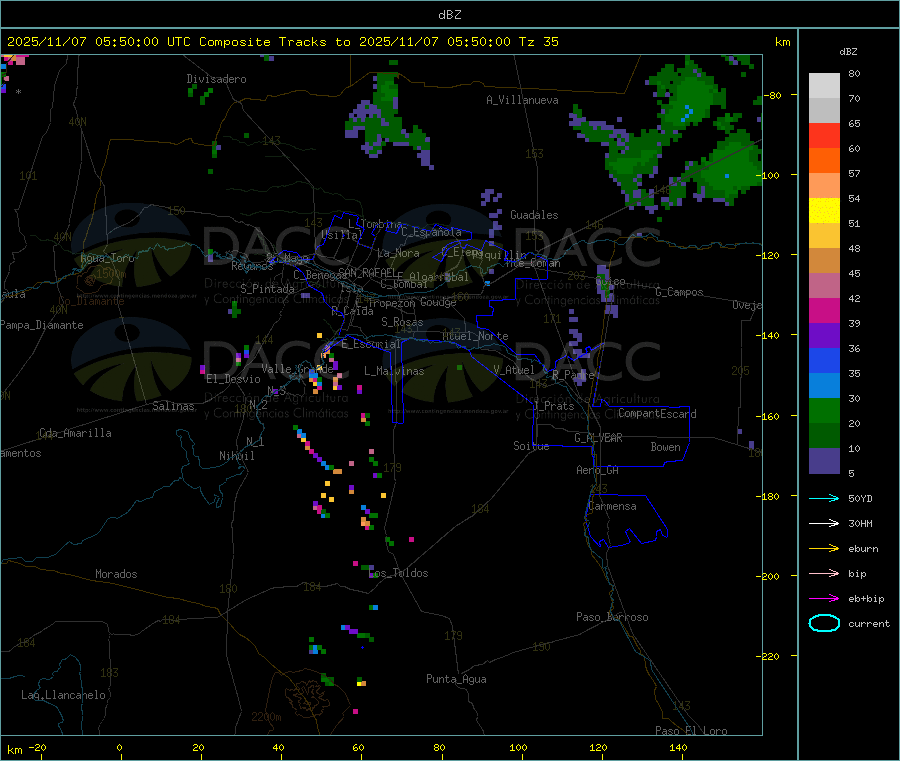Click the Nihuil map label

click(x=237, y=456)
